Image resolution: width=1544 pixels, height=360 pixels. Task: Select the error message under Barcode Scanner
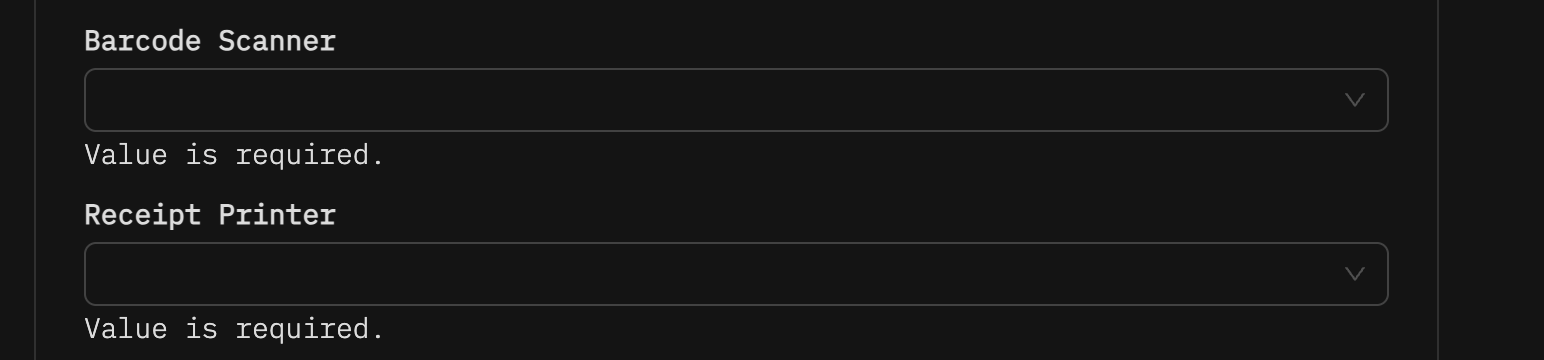[235, 156]
